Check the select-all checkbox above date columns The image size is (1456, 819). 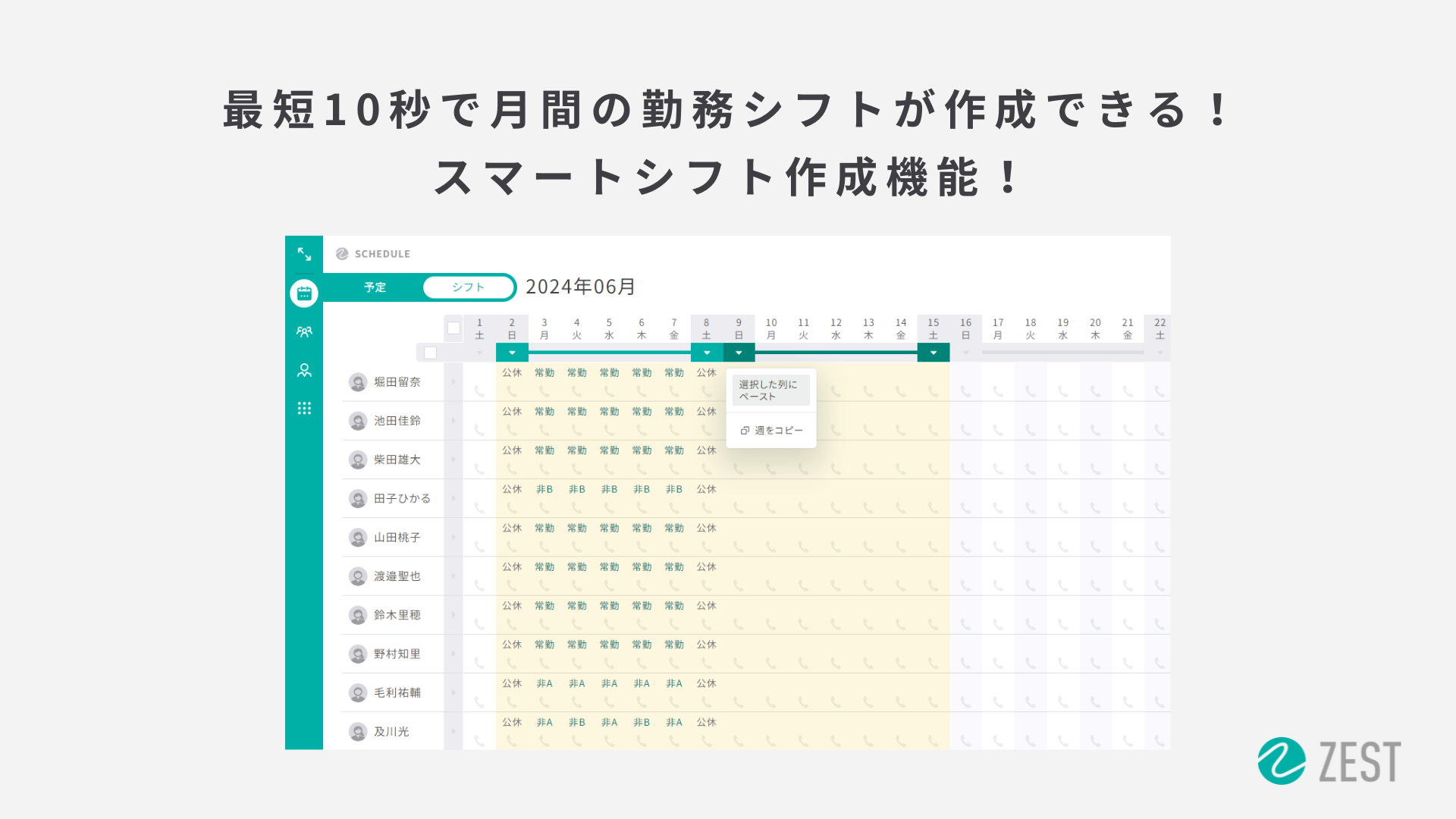coord(454,327)
